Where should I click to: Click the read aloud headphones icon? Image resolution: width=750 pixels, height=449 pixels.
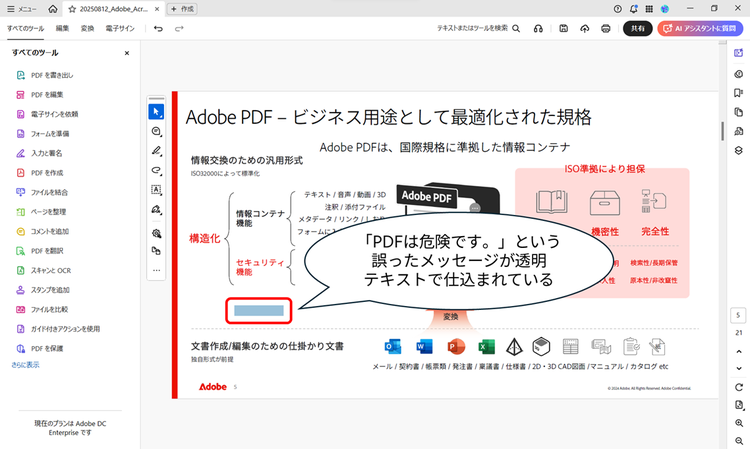(x=538, y=29)
